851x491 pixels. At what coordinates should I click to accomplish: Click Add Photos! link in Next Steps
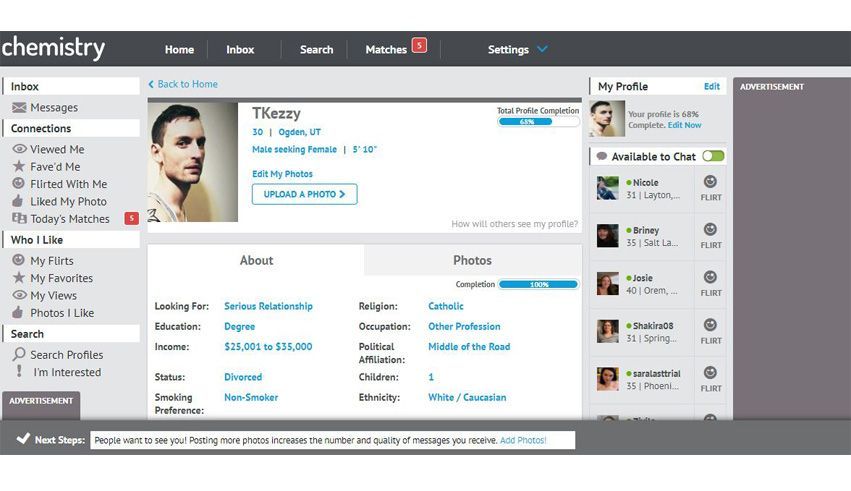[x=523, y=440]
